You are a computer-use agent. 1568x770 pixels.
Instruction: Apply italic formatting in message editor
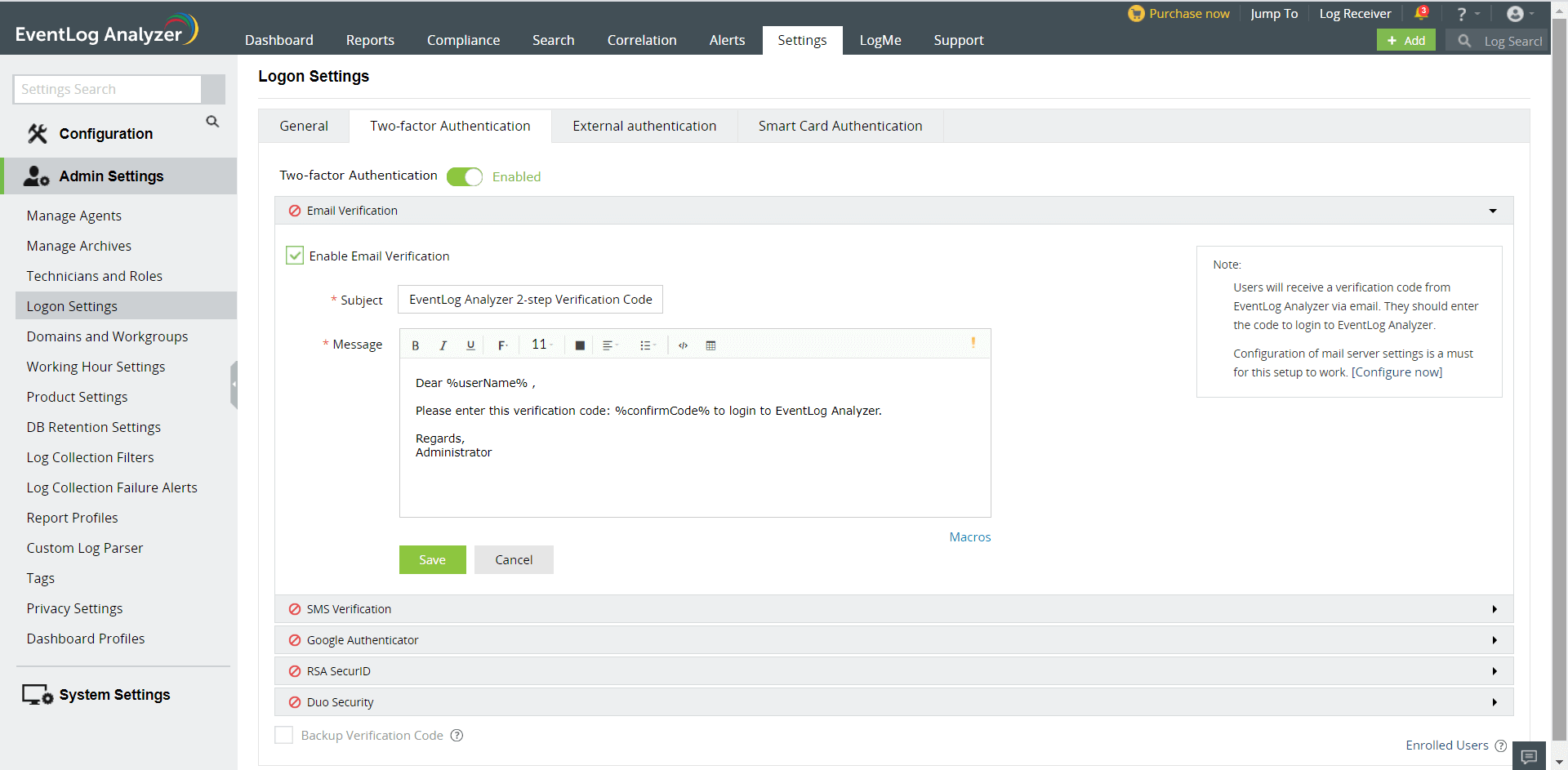point(443,345)
